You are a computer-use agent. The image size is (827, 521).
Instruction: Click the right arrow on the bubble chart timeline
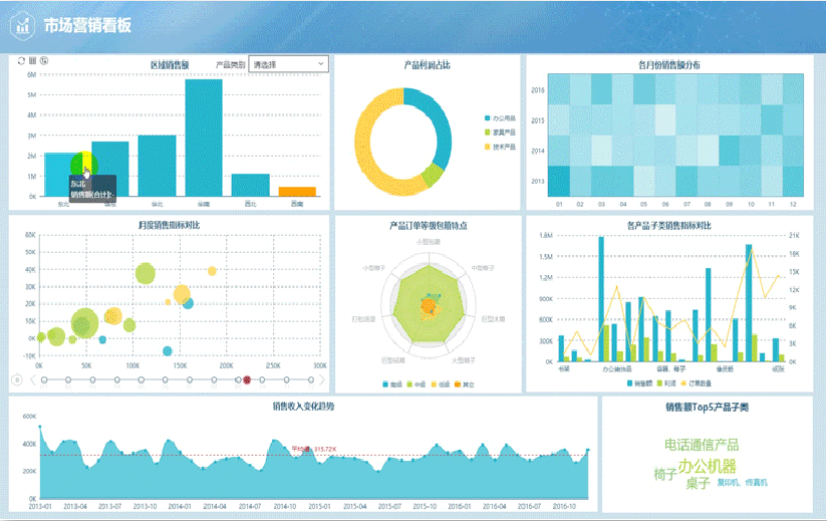pos(322,380)
